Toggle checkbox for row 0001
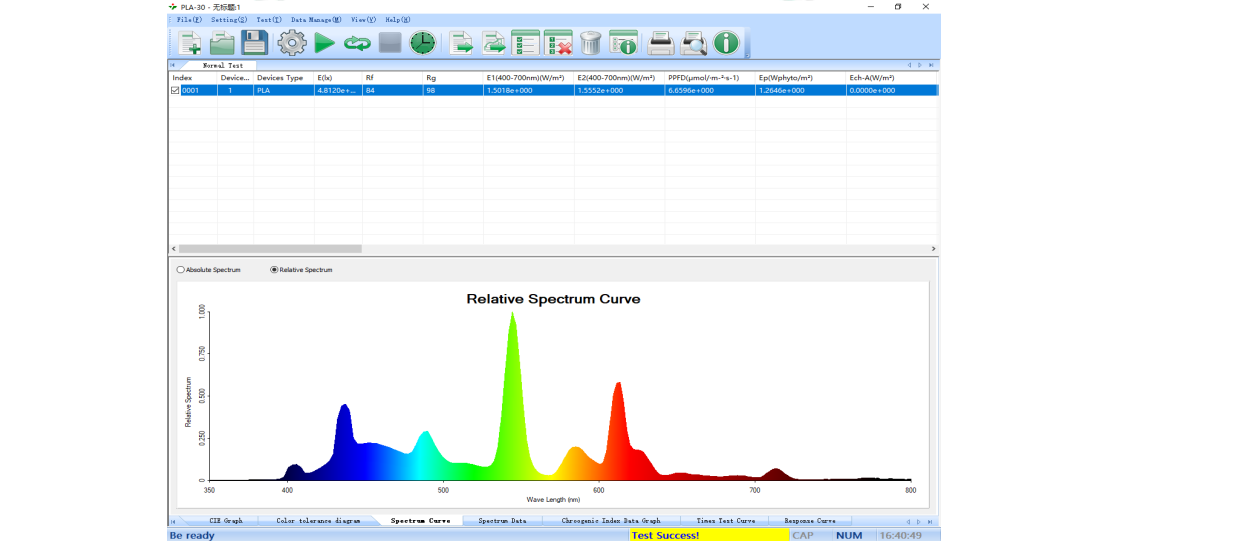 pos(175,90)
